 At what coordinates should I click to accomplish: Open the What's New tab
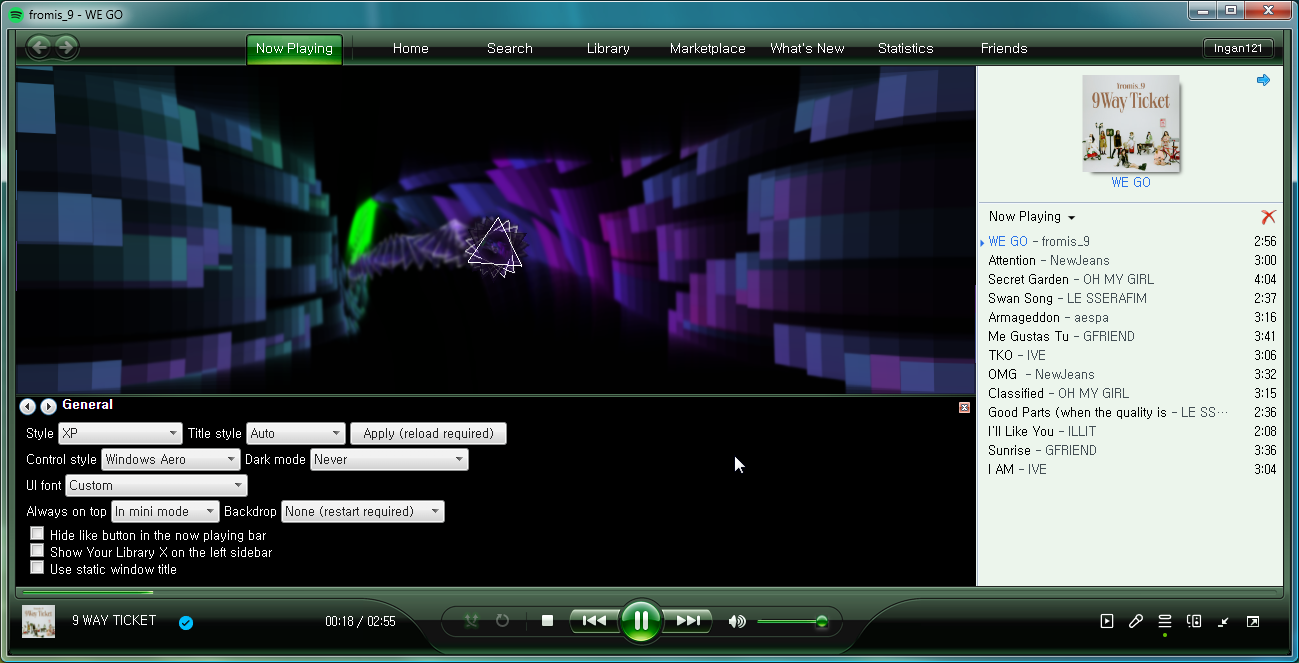tap(807, 48)
